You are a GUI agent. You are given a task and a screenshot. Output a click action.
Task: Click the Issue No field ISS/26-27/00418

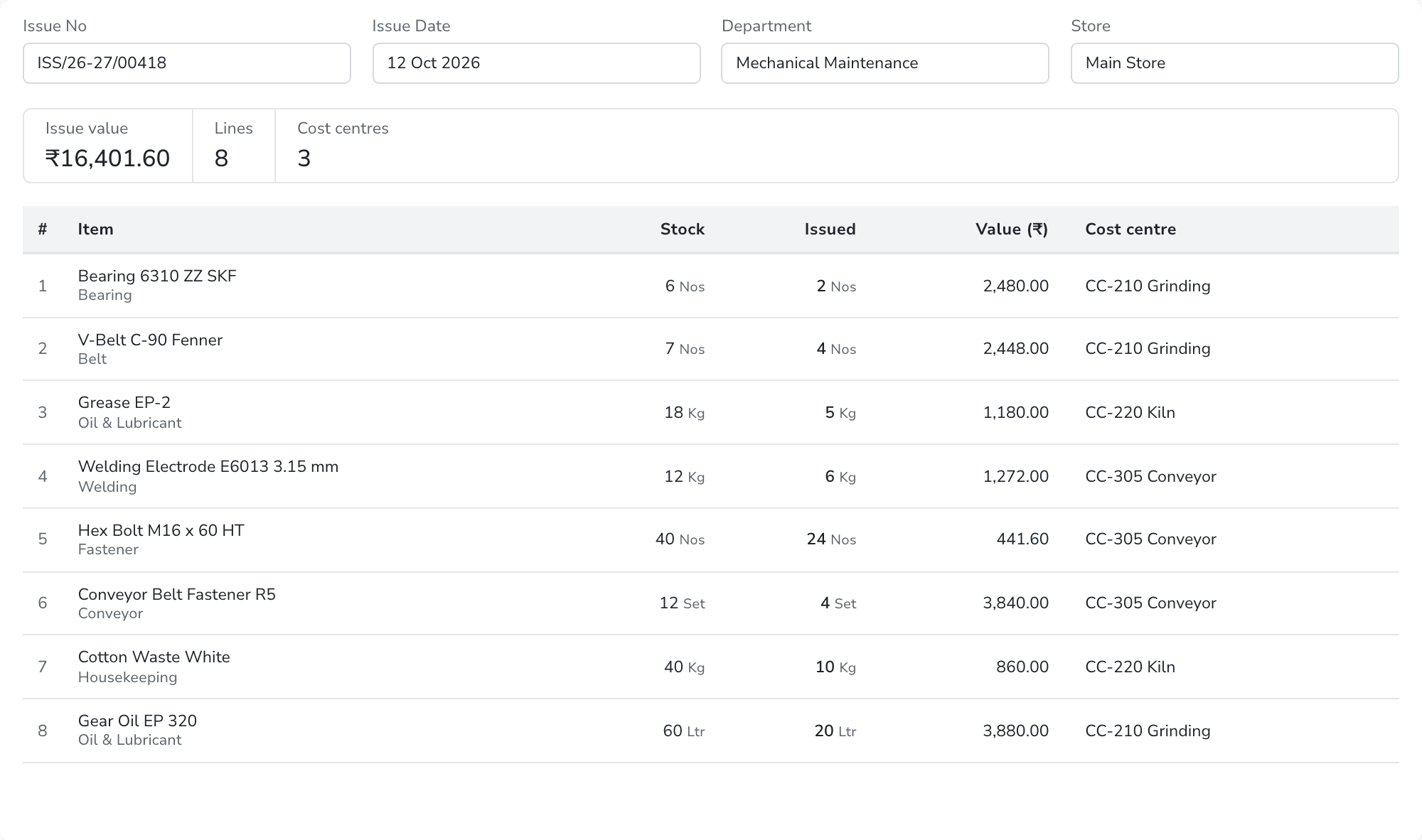click(187, 63)
